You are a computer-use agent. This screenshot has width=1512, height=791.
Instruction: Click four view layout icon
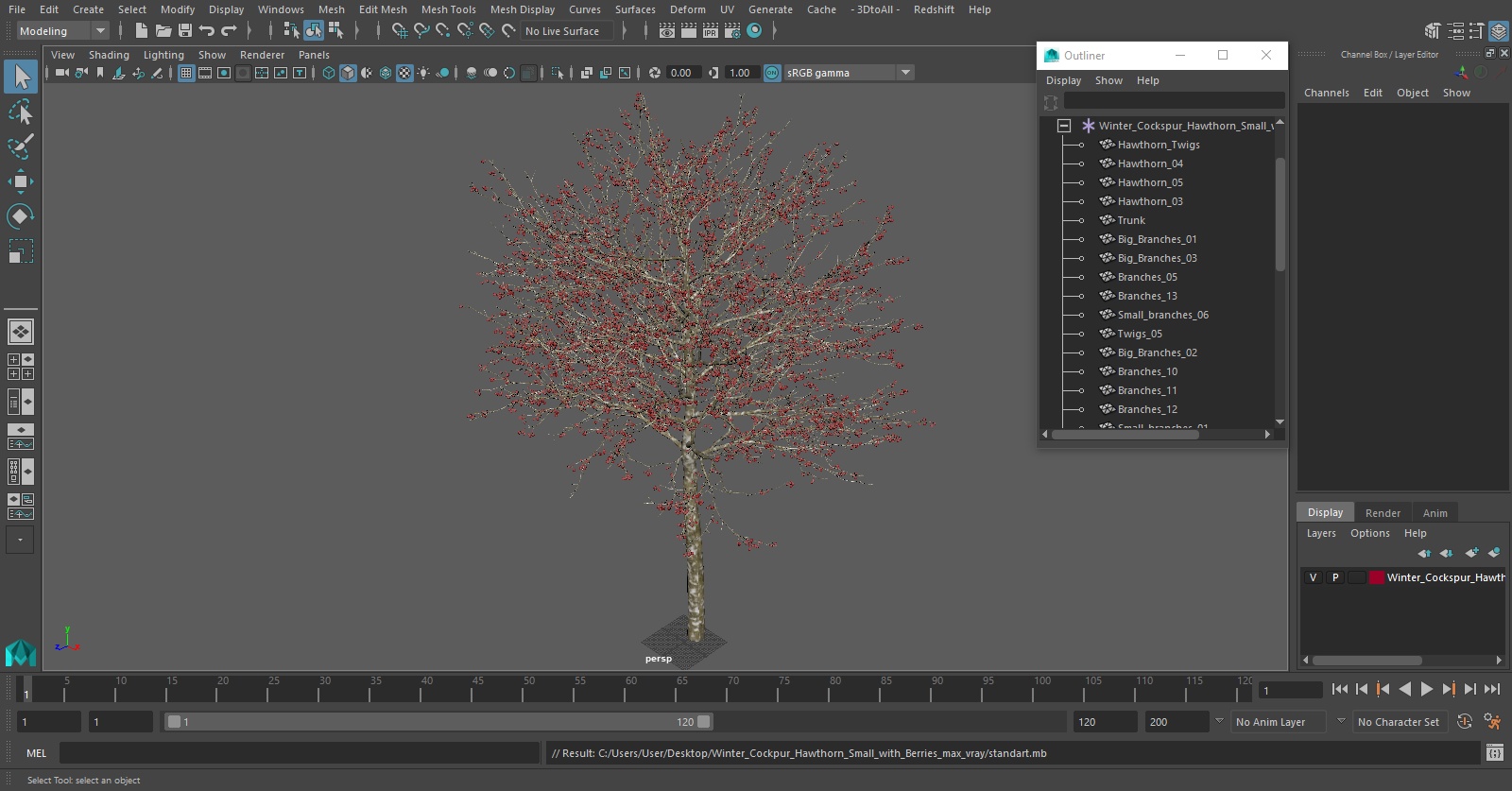(x=21, y=367)
